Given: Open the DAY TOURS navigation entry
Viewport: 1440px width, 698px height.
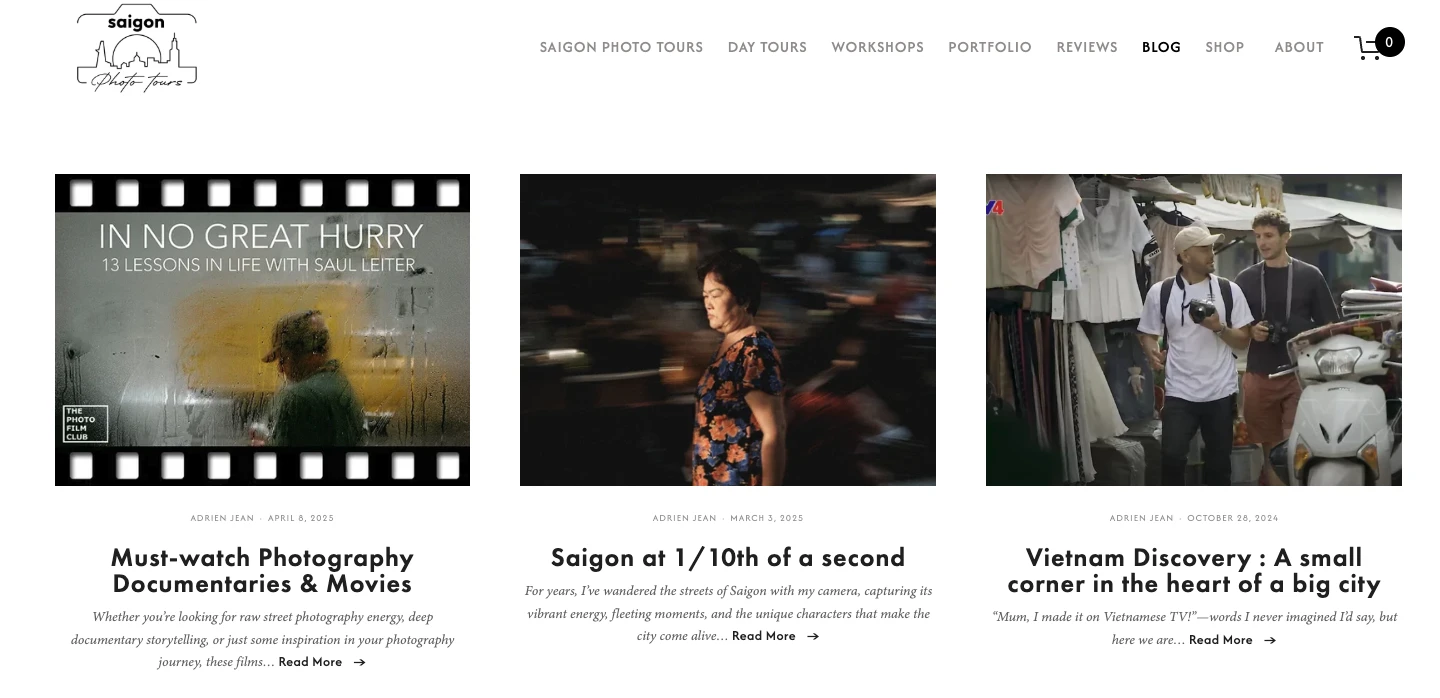Looking at the screenshot, I should (767, 47).
